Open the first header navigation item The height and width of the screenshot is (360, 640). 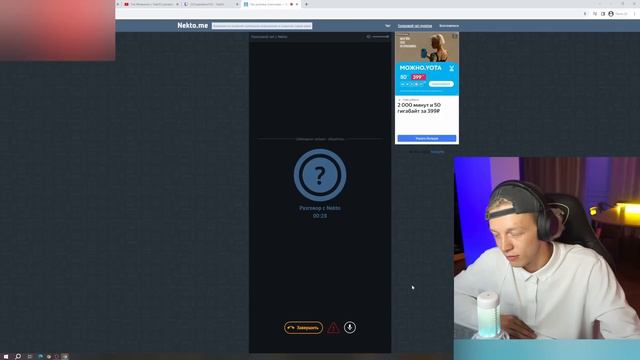pyautogui.click(x=388, y=26)
